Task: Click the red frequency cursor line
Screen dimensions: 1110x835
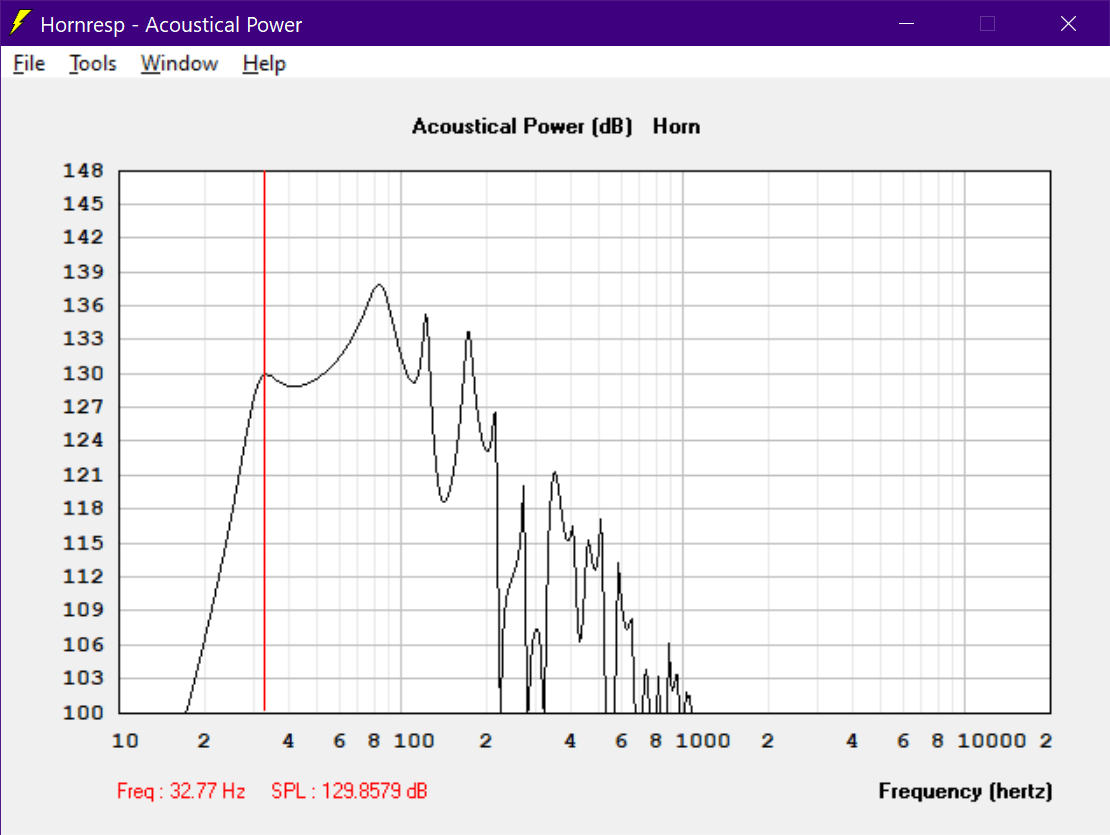Action: pos(265,440)
